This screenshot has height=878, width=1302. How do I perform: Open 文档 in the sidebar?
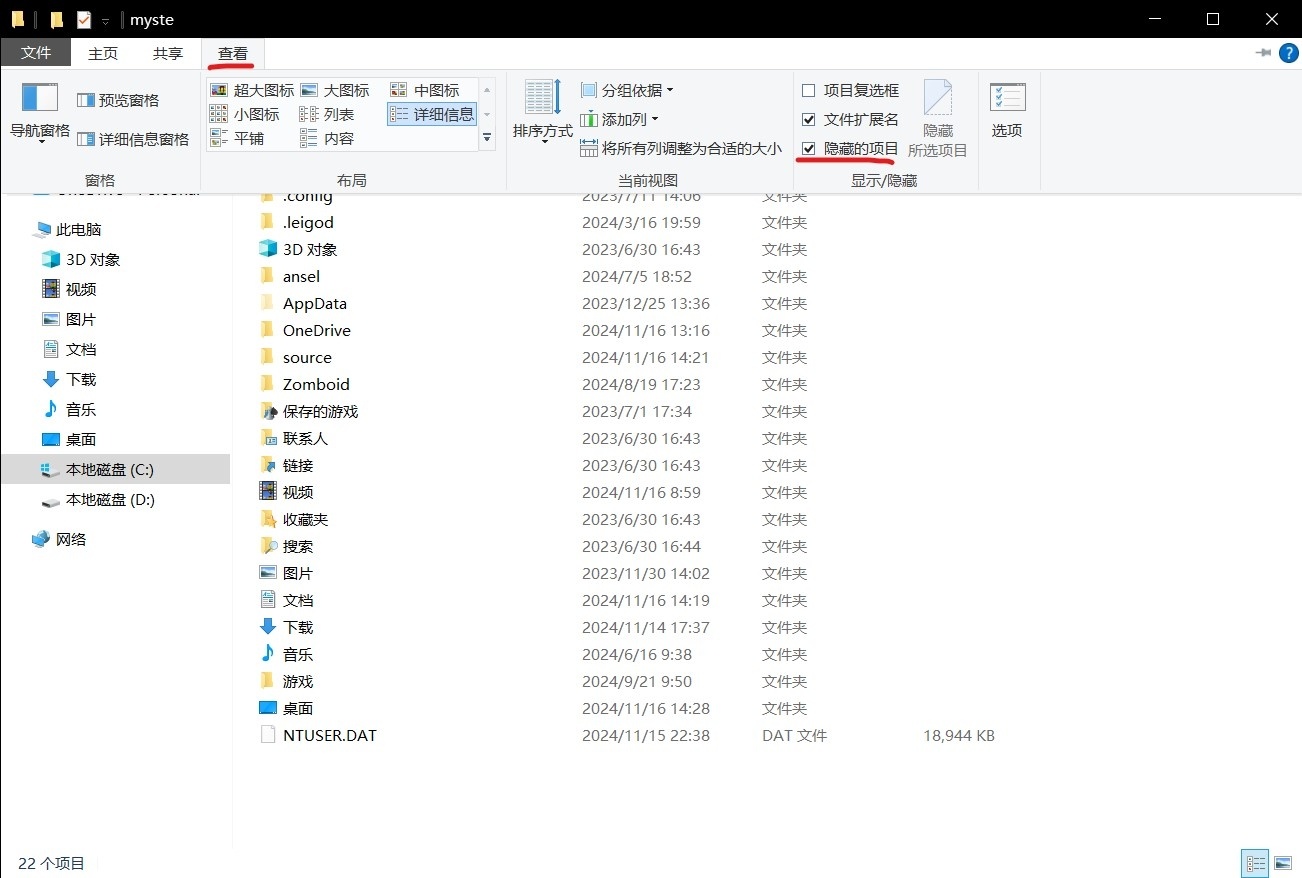tap(69, 349)
